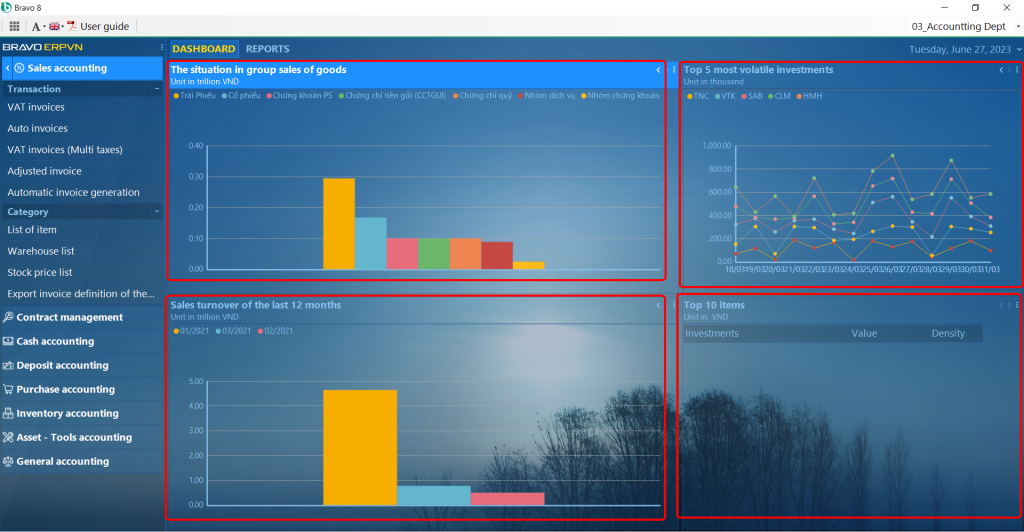Click the Cash accounting icon

8,342
